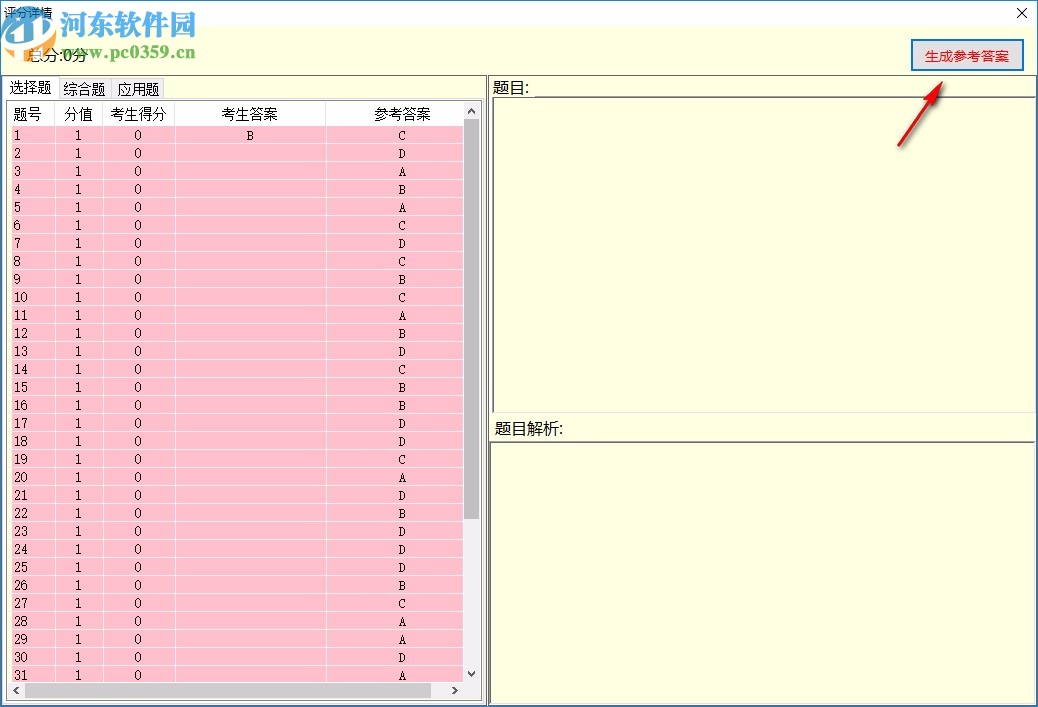Select question number 11 row
The height and width of the screenshot is (707, 1038).
21,315
